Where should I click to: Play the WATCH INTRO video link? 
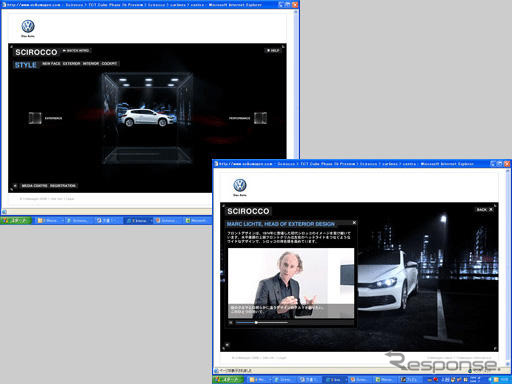point(76,51)
